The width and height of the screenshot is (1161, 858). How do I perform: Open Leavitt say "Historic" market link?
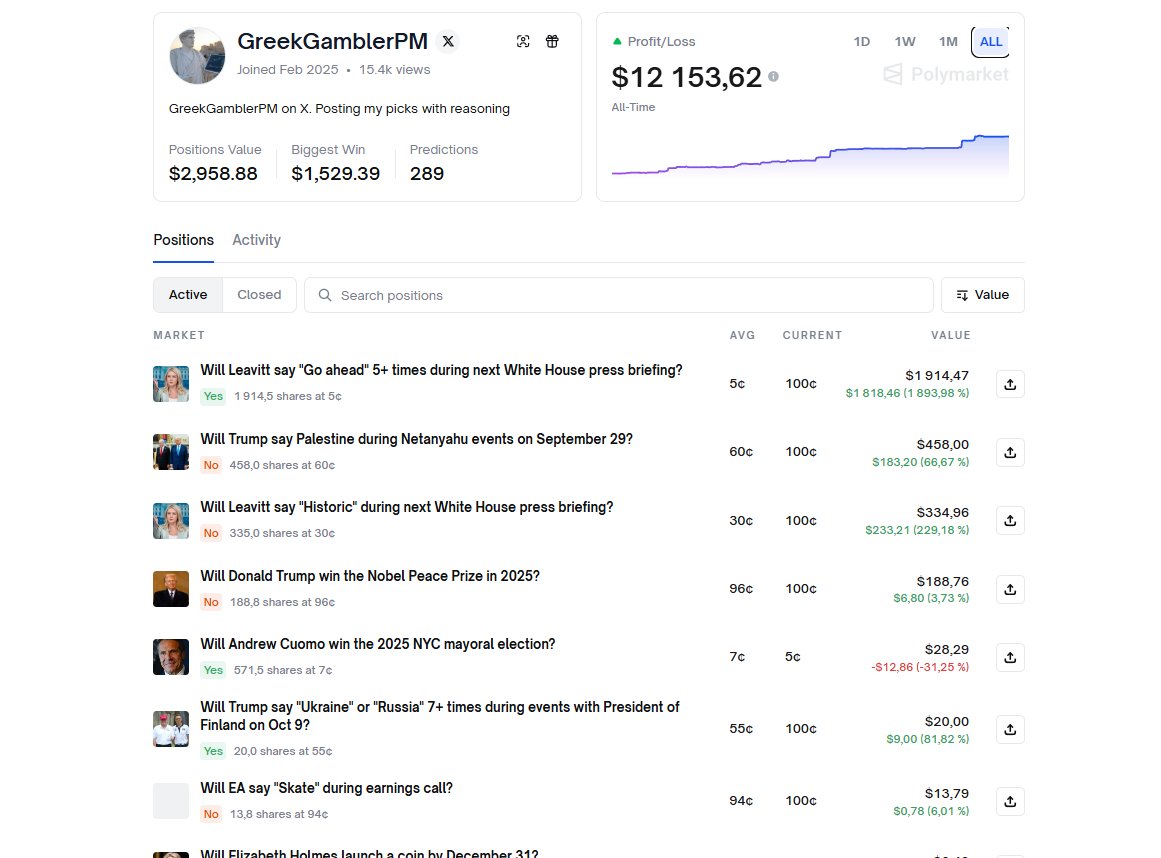click(x=406, y=506)
